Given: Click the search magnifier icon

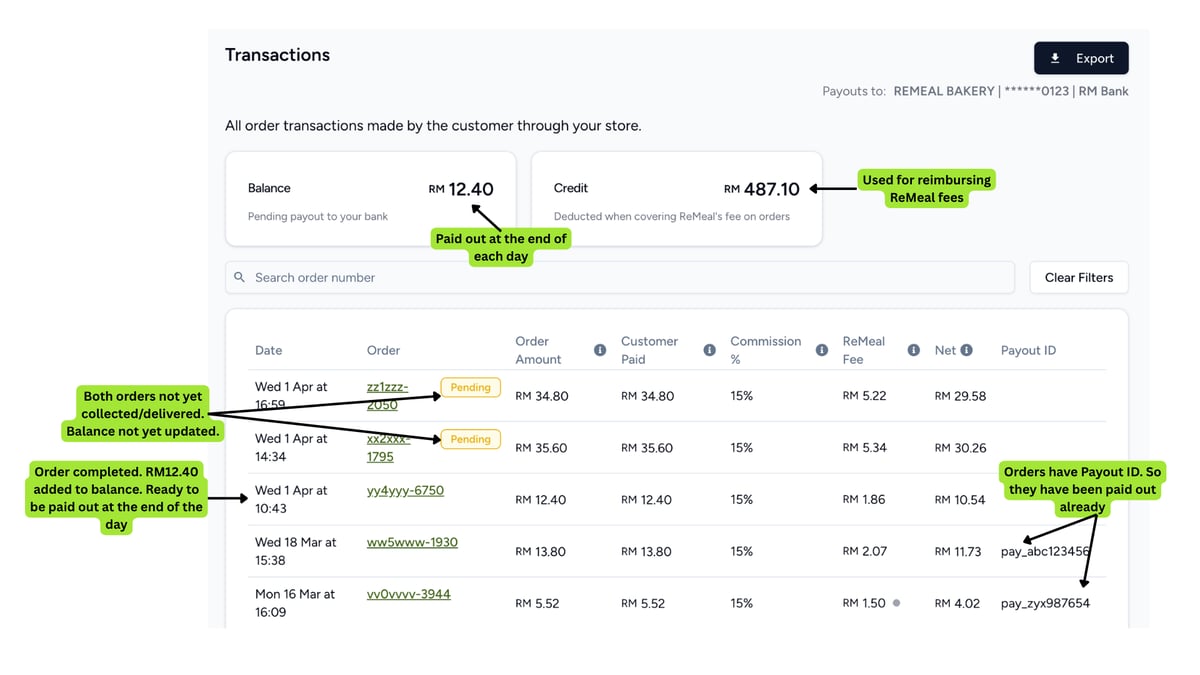Looking at the screenshot, I should tap(240, 277).
